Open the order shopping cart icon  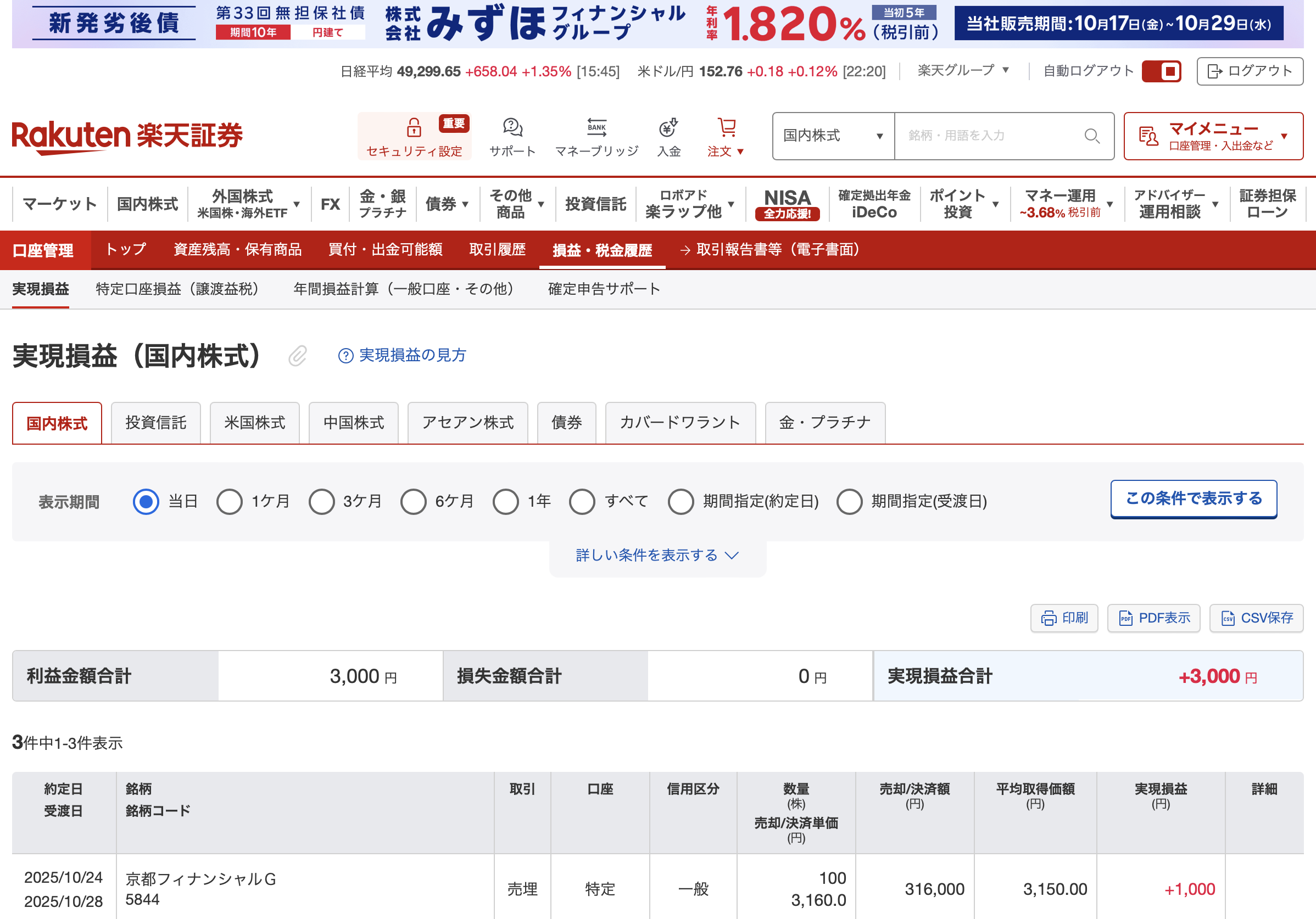[x=726, y=127]
